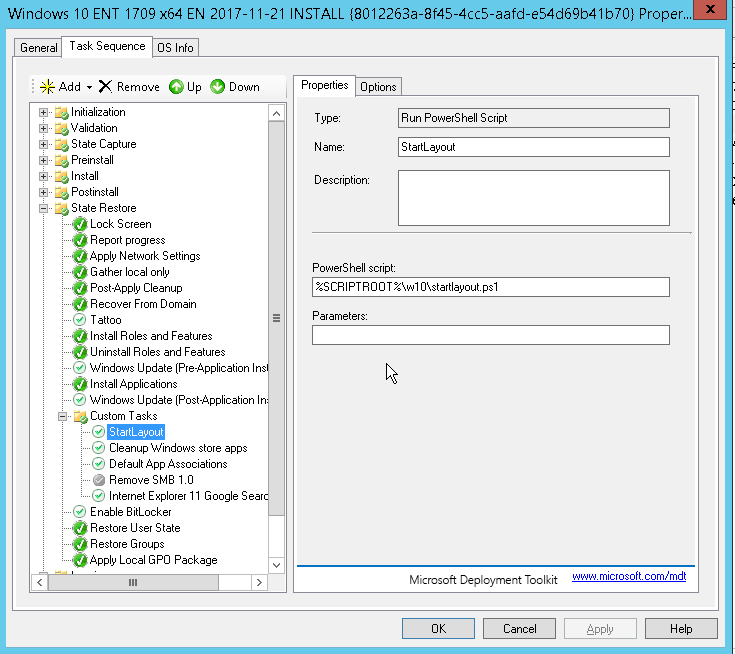This screenshot has width=735, height=654.
Task: Click the StartLayout step check icon
Action: [98, 432]
